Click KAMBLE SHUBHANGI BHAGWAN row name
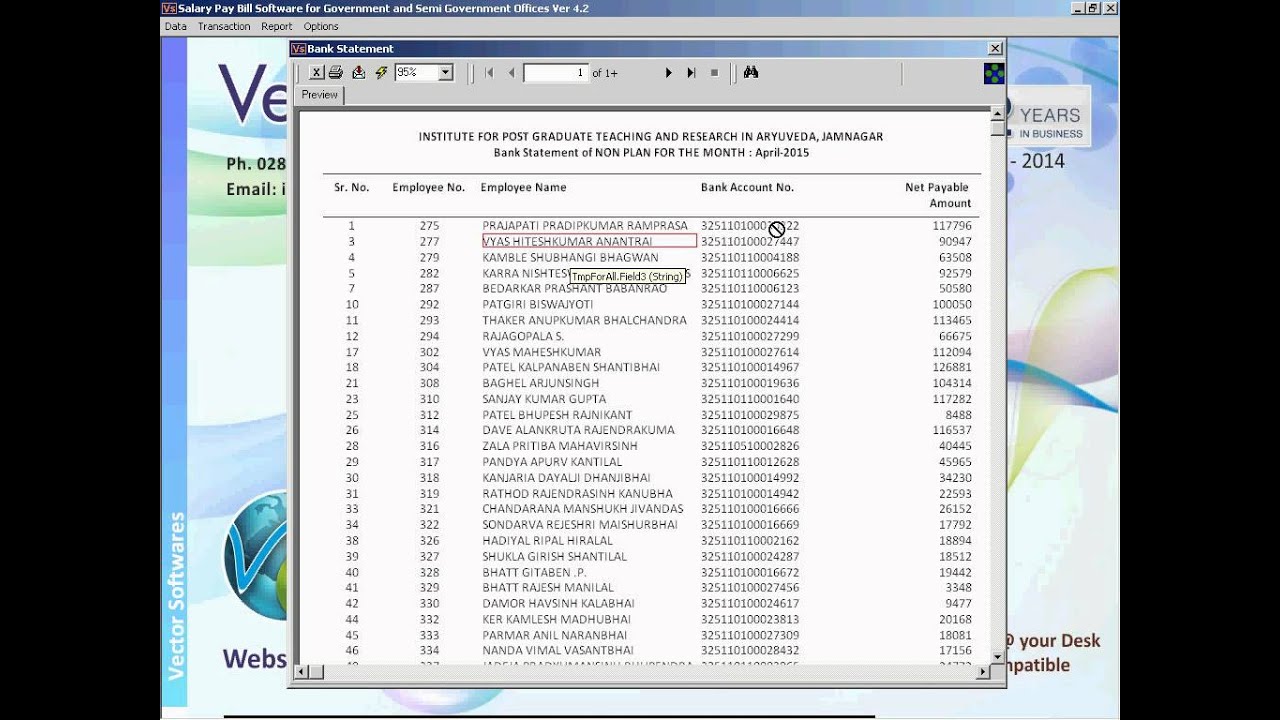Screen dimensions: 1280x720 click(570, 257)
